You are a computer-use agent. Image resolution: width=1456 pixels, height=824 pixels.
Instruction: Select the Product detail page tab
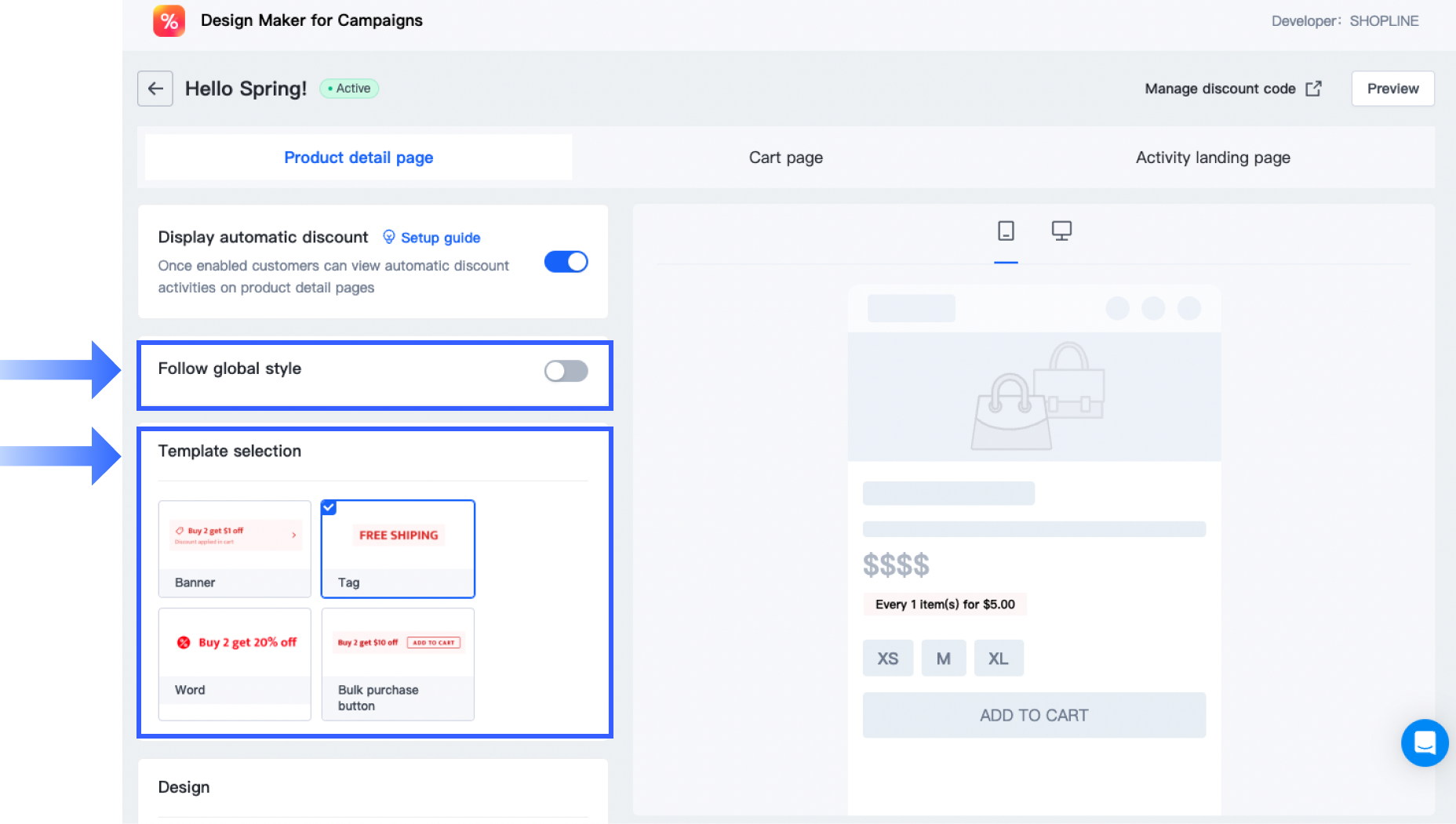[359, 158]
